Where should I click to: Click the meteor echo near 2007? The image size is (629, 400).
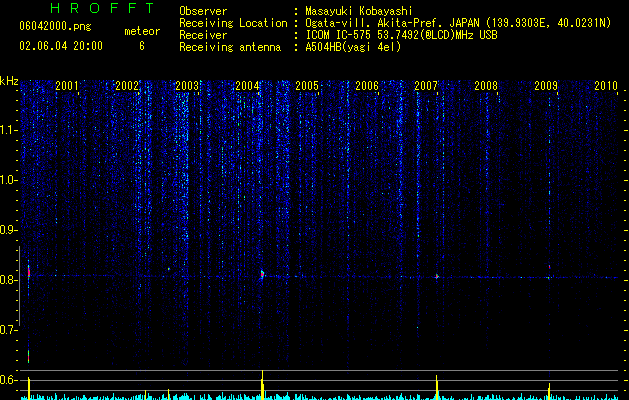437,276
